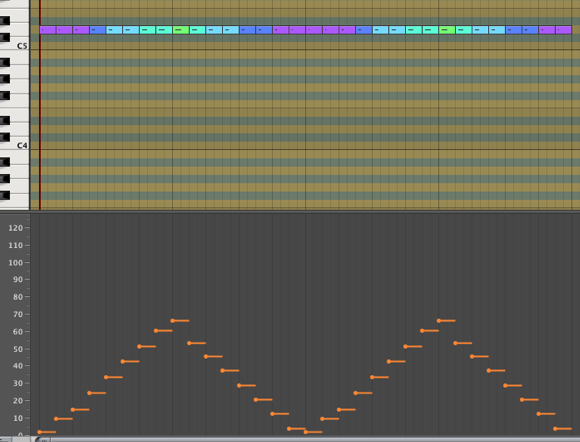Image resolution: width=580 pixels, height=442 pixels.
Task: Click the 20 velocity scale label
Action: click(x=18, y=401)
